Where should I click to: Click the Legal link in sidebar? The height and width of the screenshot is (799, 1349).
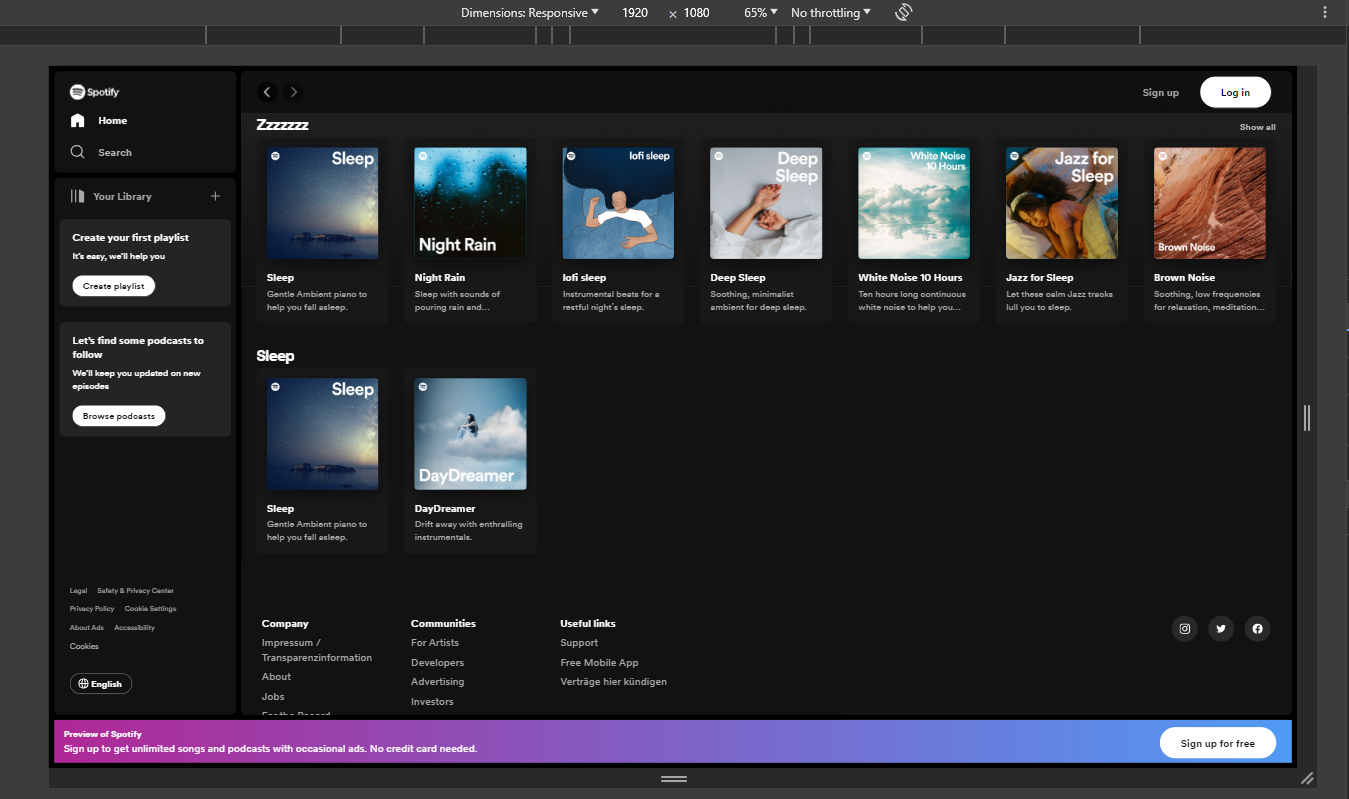coord(78,591)
